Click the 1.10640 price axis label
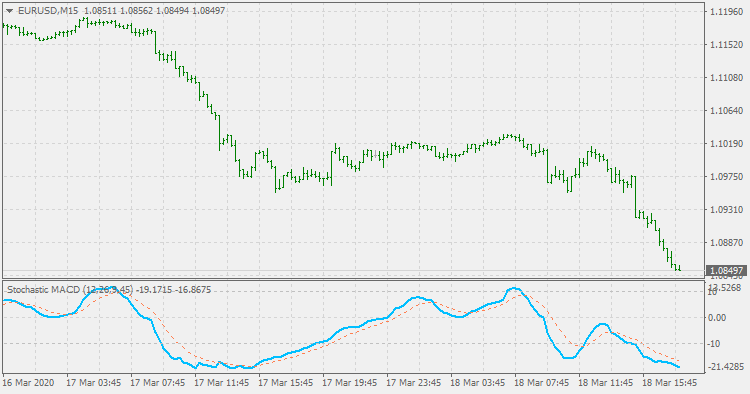 [x=726, y=110]
